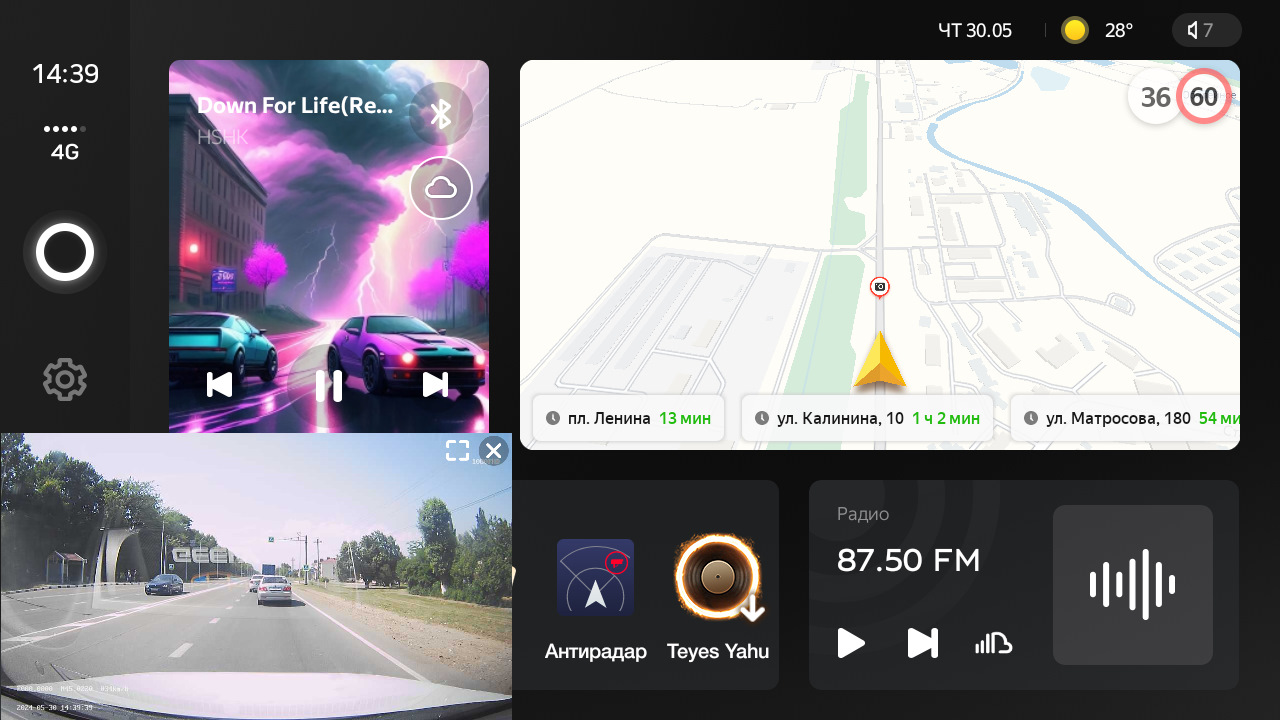Open the weather sun icon

1075,30
